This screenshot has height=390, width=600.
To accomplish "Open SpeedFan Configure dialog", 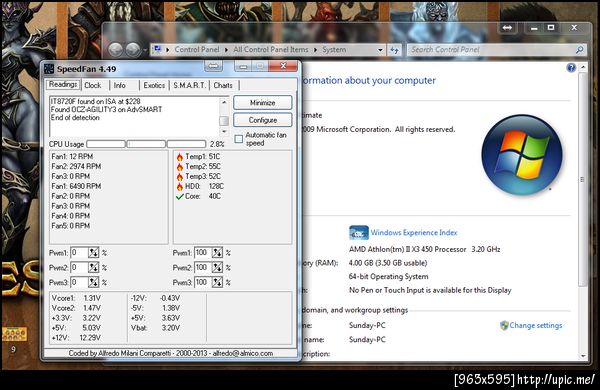I will [x=262, y=120].
